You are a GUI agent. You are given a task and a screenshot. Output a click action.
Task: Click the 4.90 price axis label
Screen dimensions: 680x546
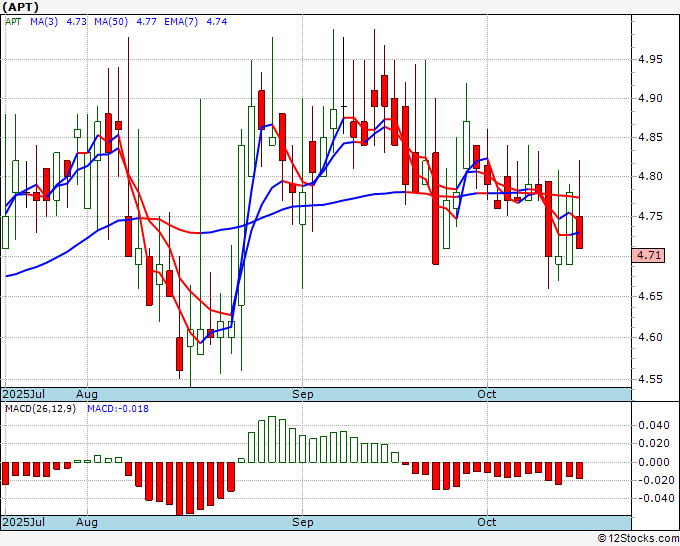[651, 98]
